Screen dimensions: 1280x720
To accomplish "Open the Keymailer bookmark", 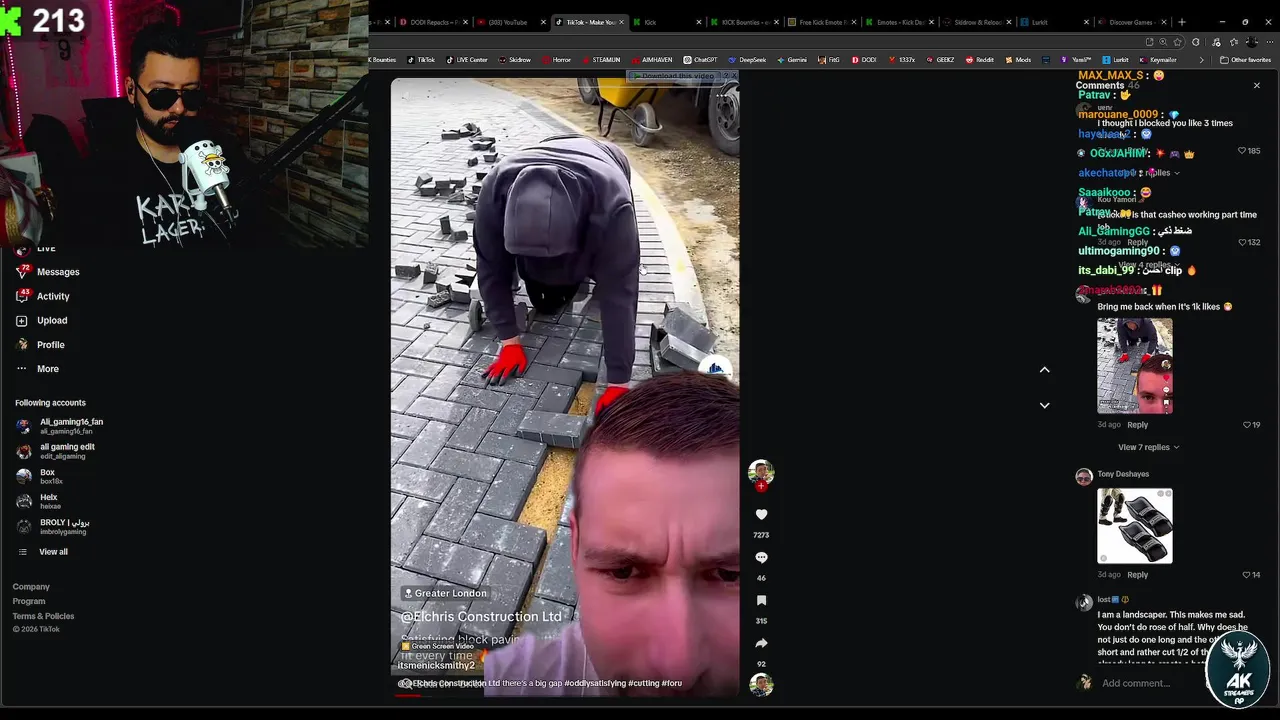I will pyautogui.click(x=1158, y=60).
